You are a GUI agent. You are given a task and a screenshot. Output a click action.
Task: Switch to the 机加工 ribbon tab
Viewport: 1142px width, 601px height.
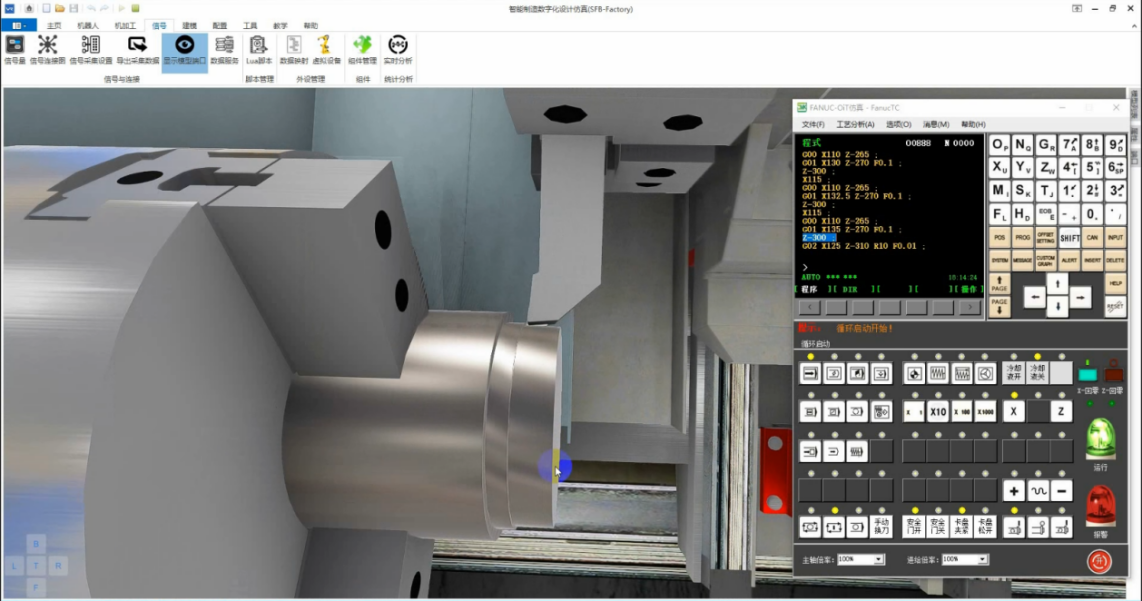125,25
